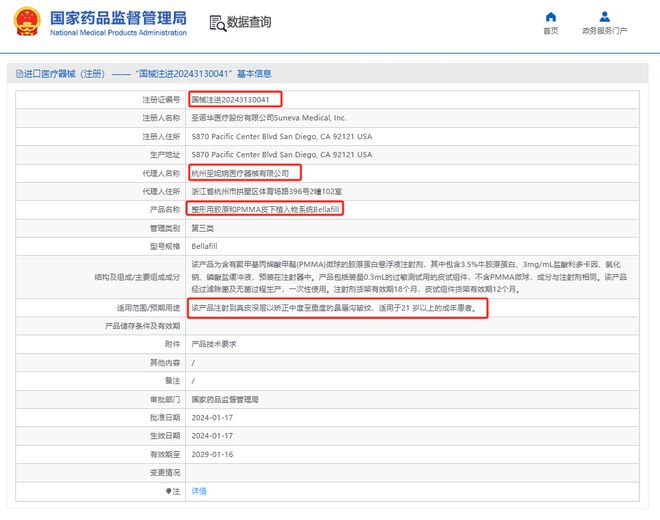Click the 注册人住所 address value
The height and width of the screenshot is (520, 660).
click(282, 136)
